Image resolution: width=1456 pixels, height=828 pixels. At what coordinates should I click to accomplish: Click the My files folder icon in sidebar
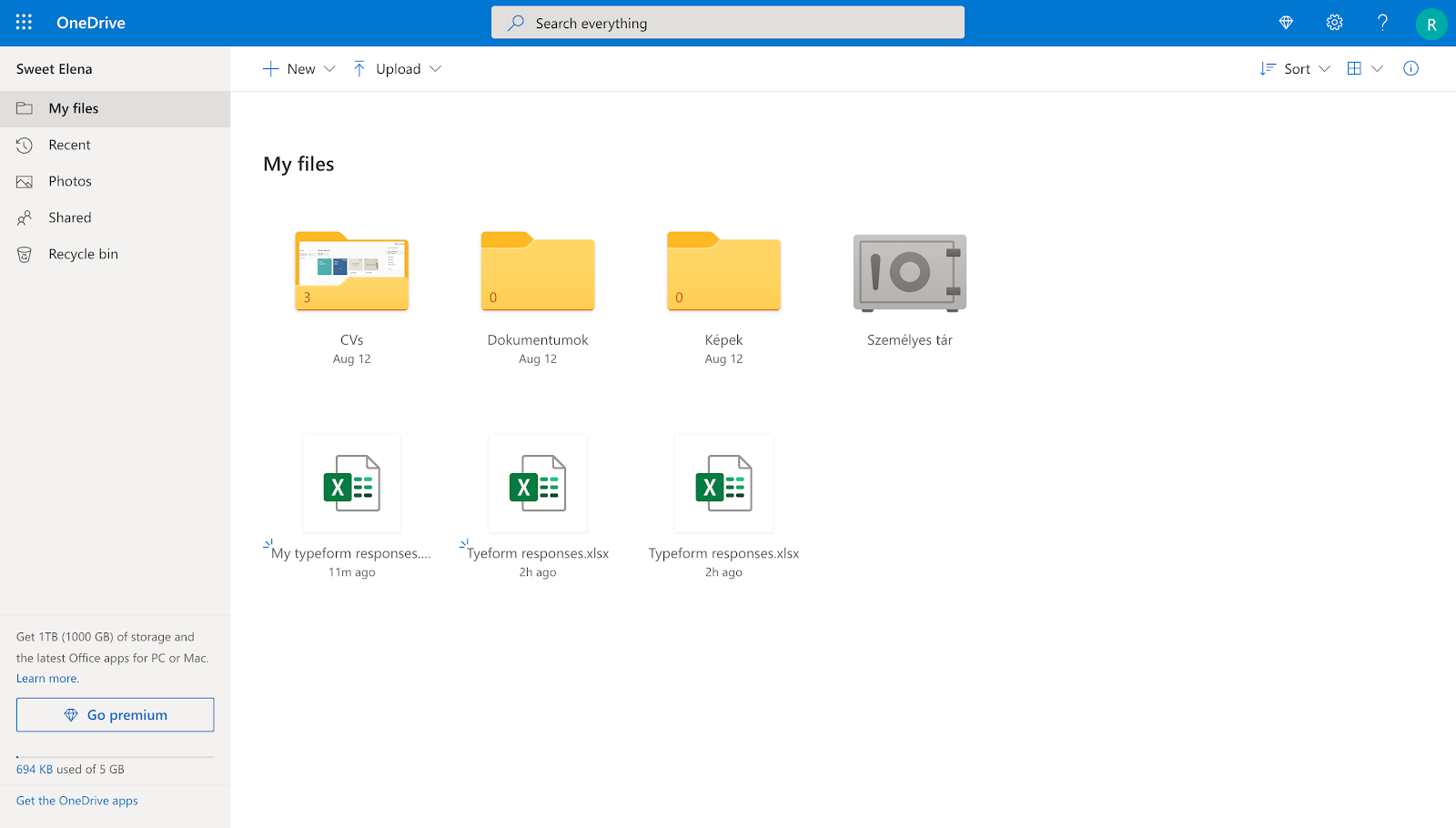pos(25,109)
